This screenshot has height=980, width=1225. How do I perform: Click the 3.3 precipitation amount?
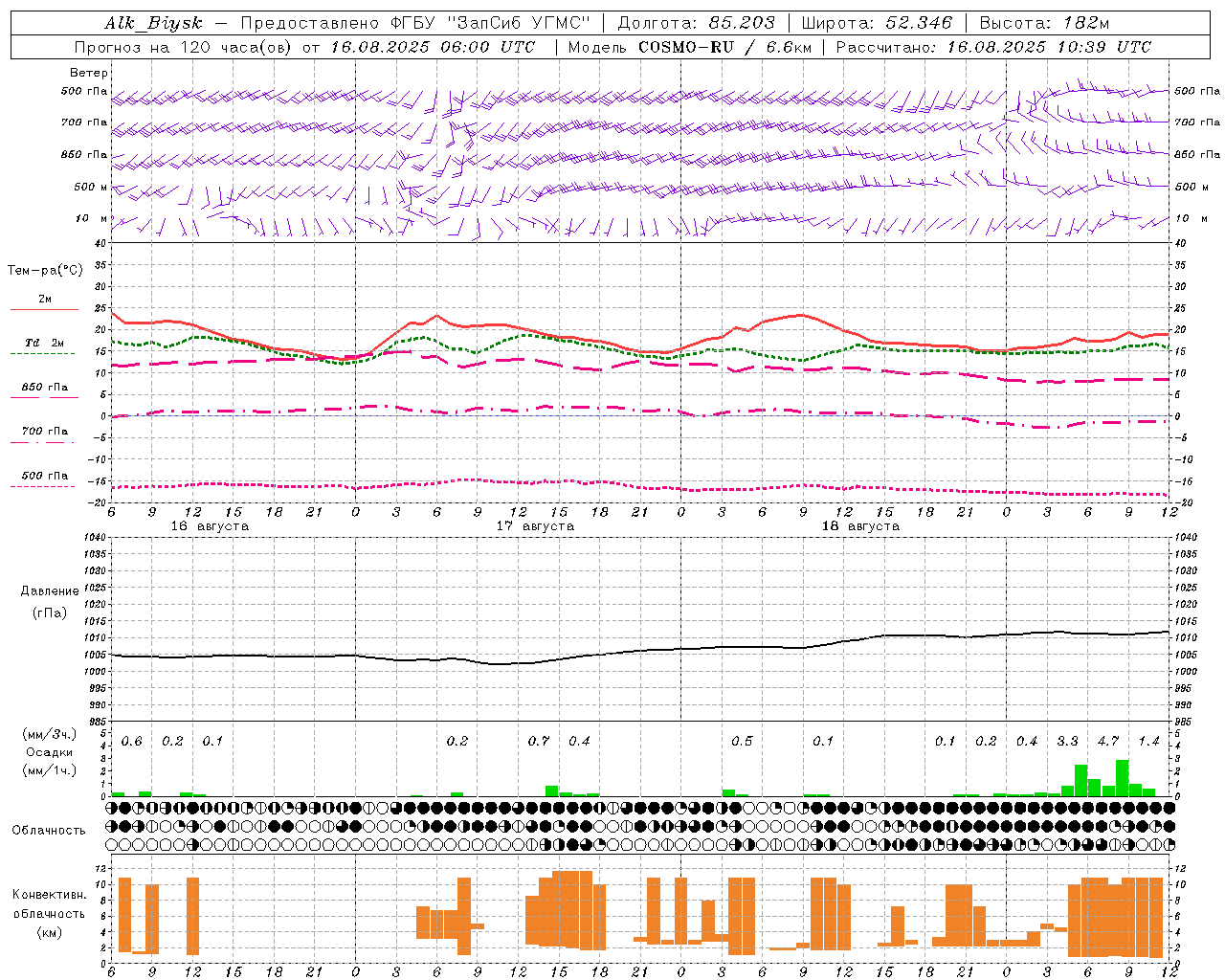pyautogui.click(x=1067, y=741)
